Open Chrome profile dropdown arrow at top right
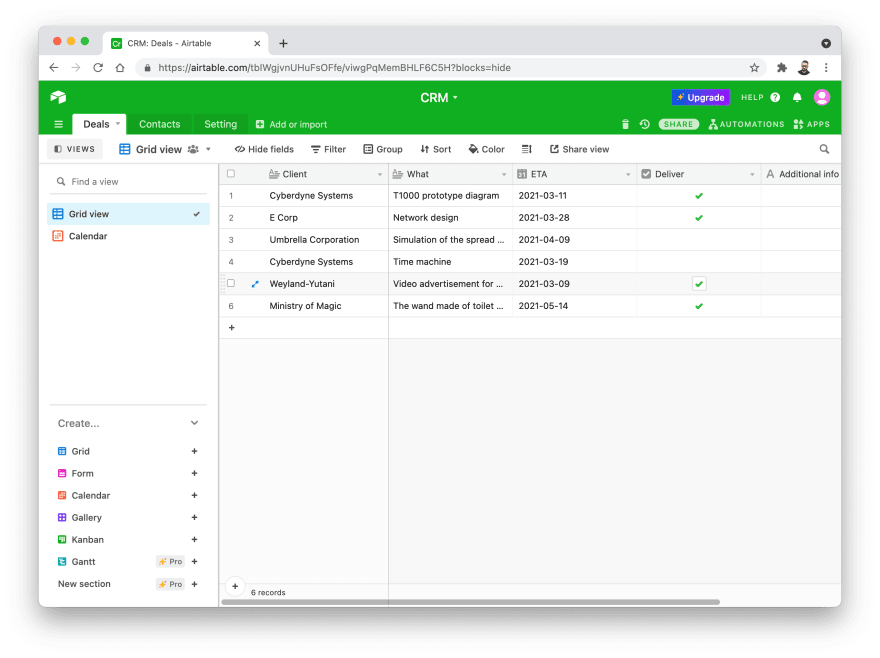The image size is (880, 658). tap(826, 43)
